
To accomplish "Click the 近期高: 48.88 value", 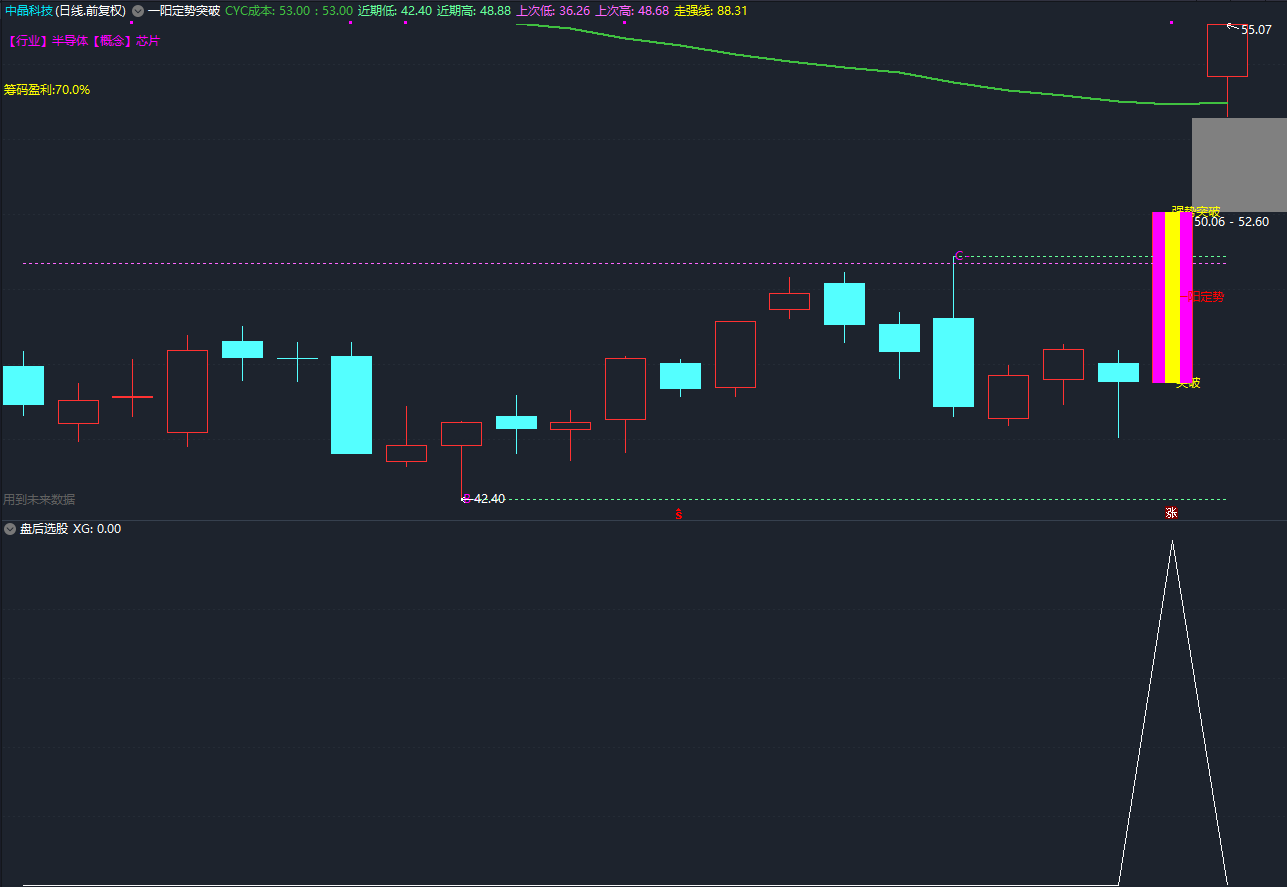I will 474,11.
